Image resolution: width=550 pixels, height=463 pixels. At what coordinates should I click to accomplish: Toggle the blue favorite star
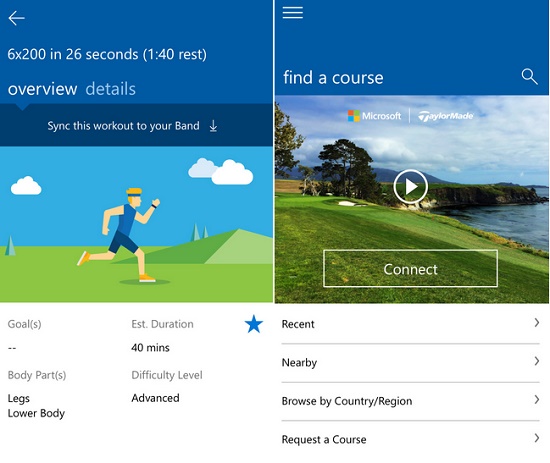pos(254,324)
